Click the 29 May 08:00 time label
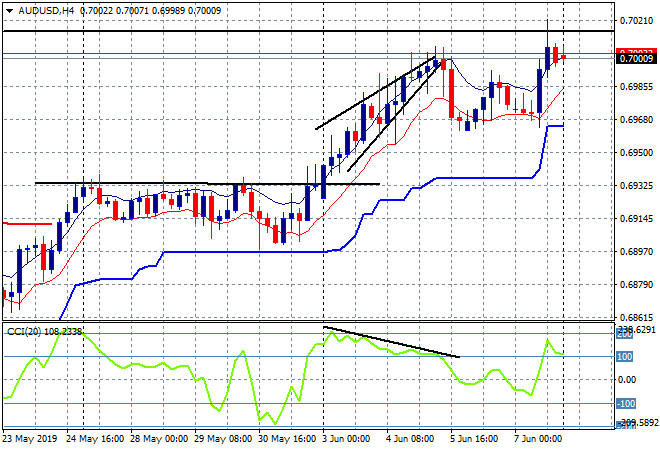 (x=223, y=439)
